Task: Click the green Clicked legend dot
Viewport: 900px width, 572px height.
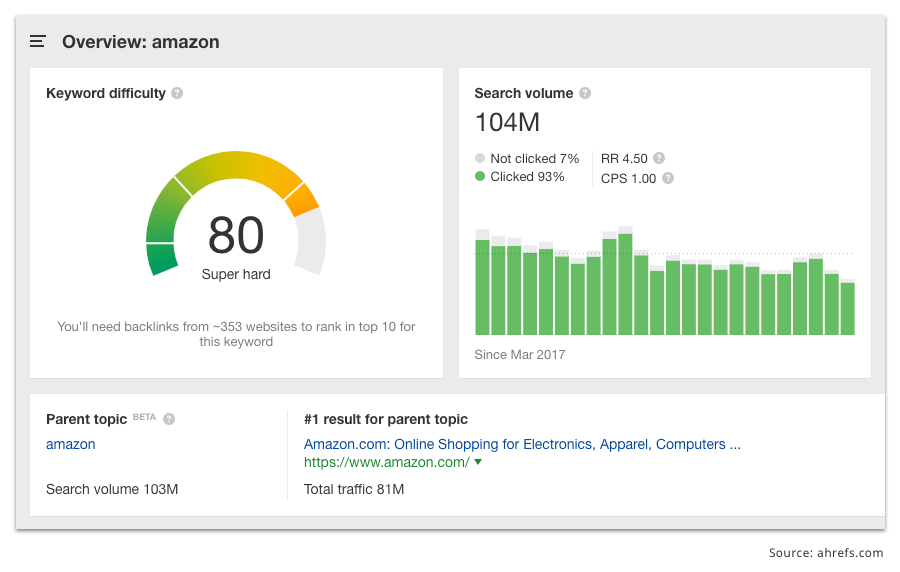Action: 480,176
